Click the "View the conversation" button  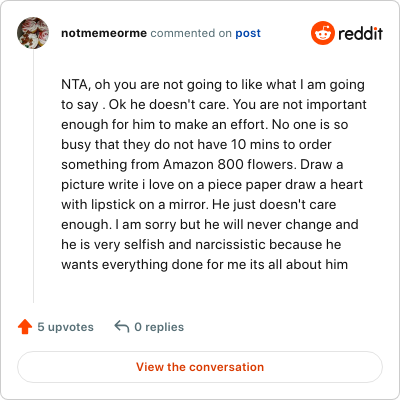tap(200, 367)
